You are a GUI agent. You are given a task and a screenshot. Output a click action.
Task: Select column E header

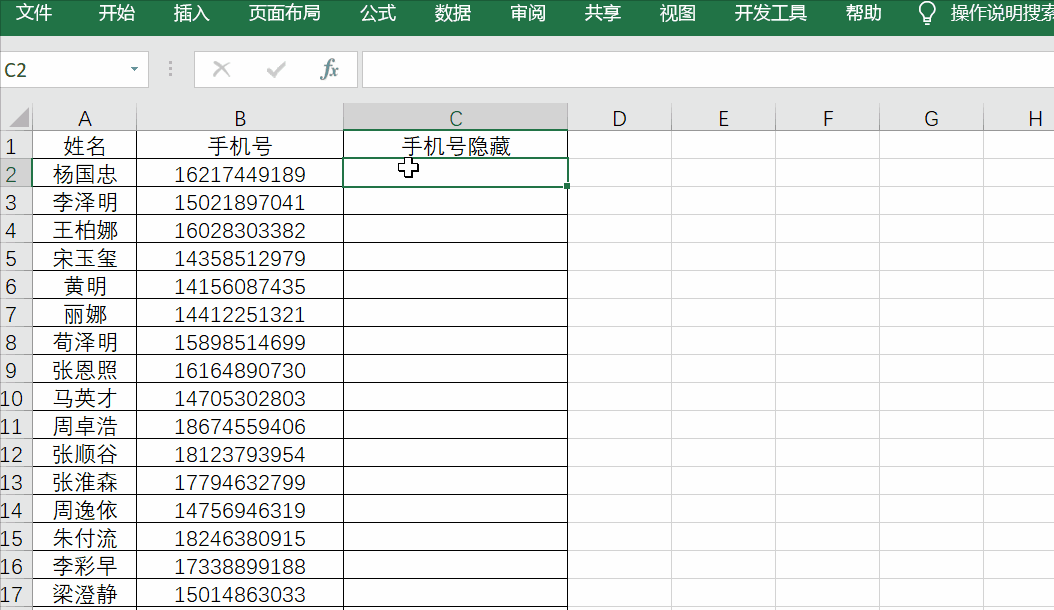click(723, 118)
